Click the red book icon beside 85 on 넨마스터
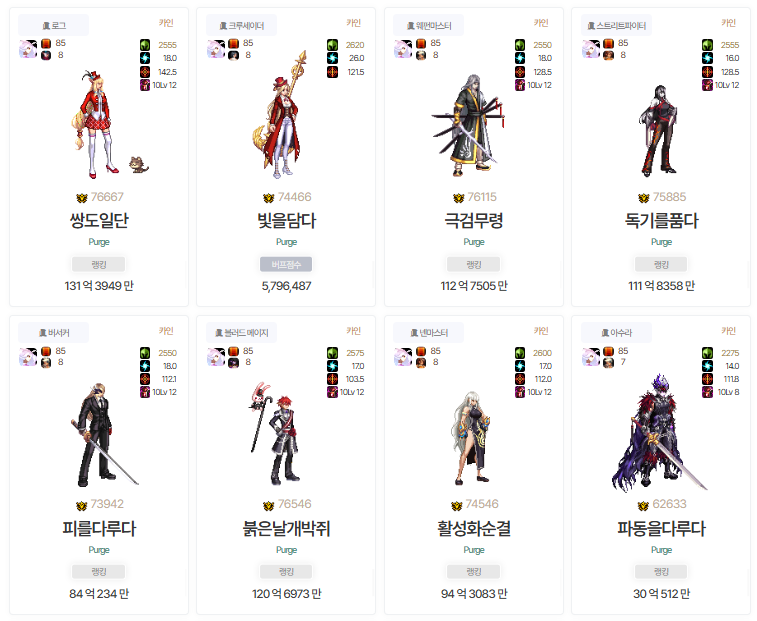Image resolution: width=757 pixels, height=621 pixels. click(421, 351)
